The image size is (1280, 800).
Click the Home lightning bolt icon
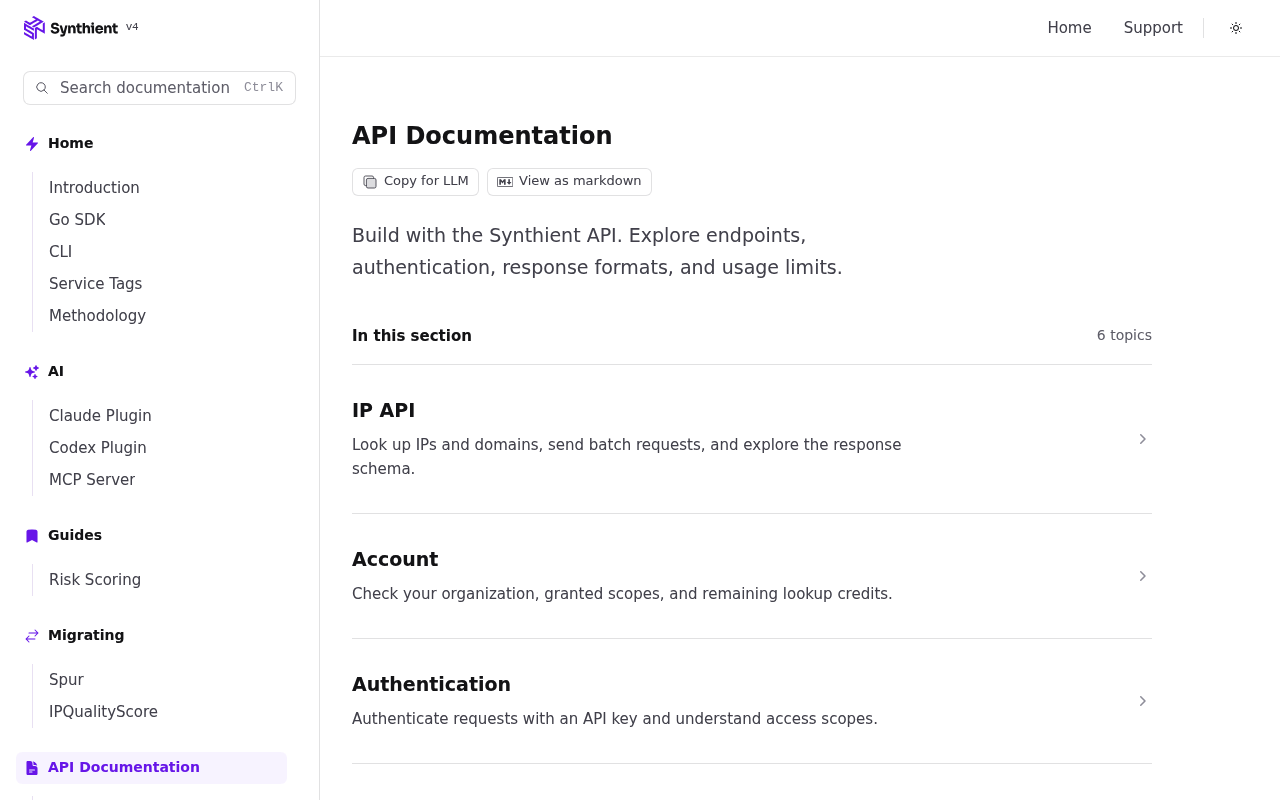click(x=32, y=144)
